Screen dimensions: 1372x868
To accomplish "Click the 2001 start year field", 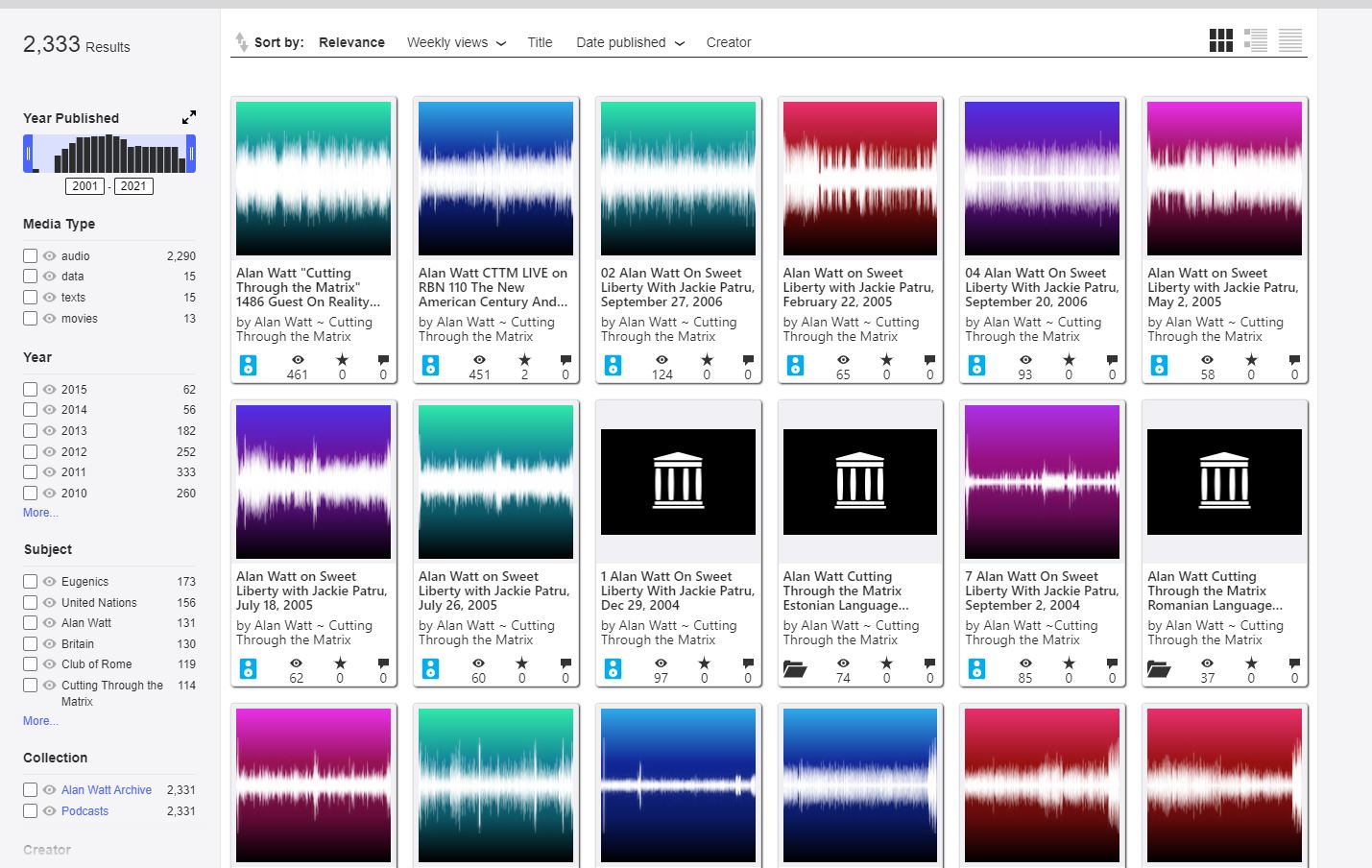I will click(85, 186).
